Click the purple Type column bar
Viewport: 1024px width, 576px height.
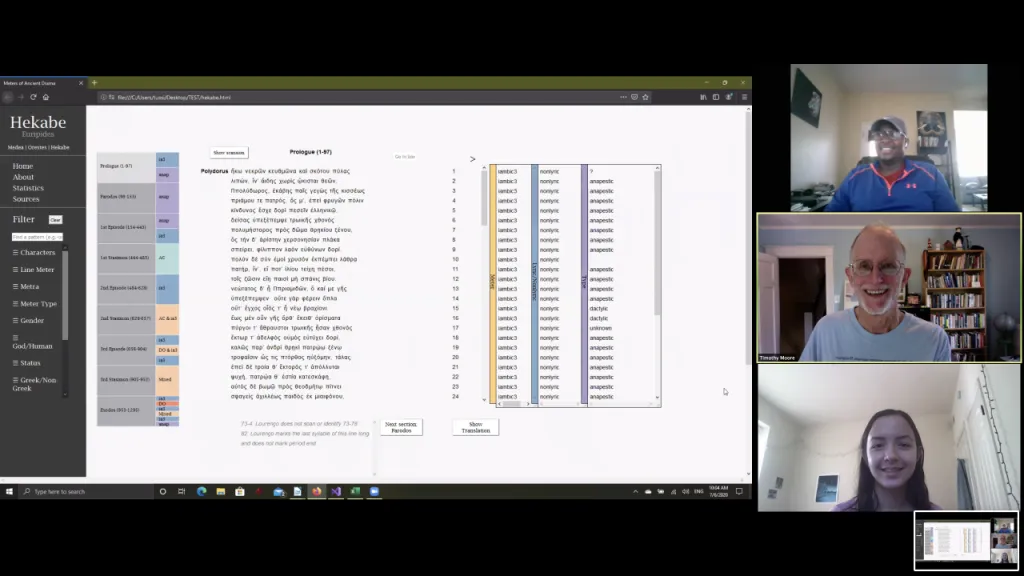(584, 283)
